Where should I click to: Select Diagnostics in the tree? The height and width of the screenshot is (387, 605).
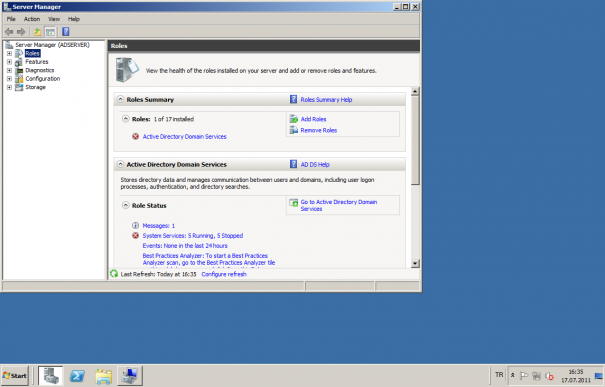(x=40, y=70)
